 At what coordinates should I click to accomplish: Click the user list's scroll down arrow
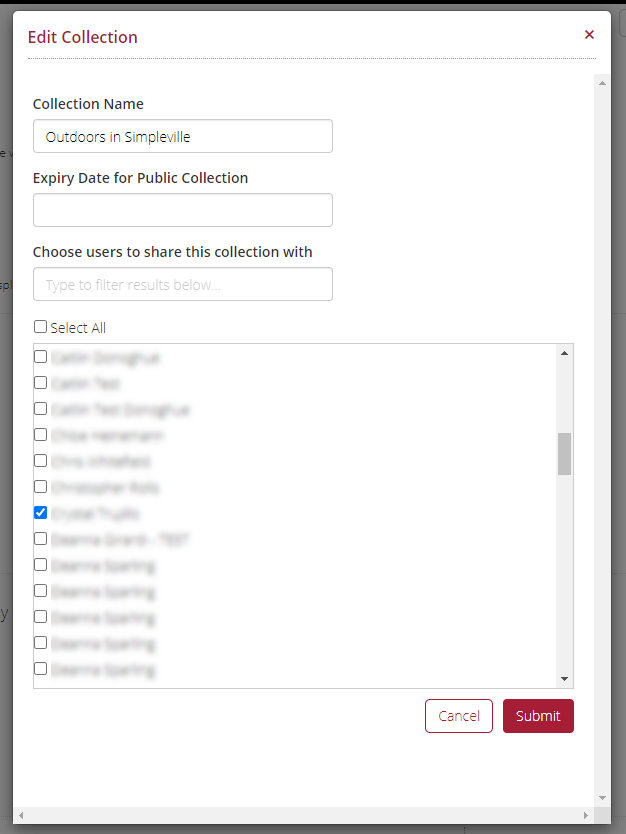pyautogui.click(x=564, y=679)
